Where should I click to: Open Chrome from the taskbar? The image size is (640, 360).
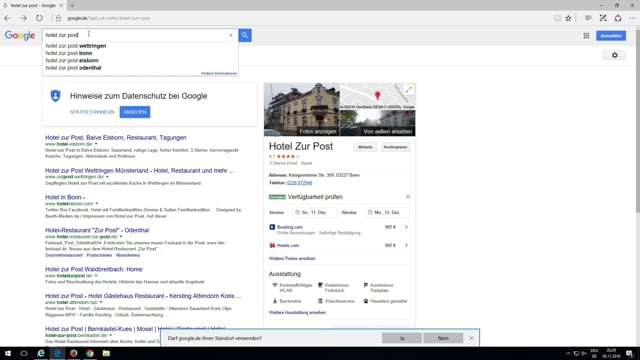(90, 353)
